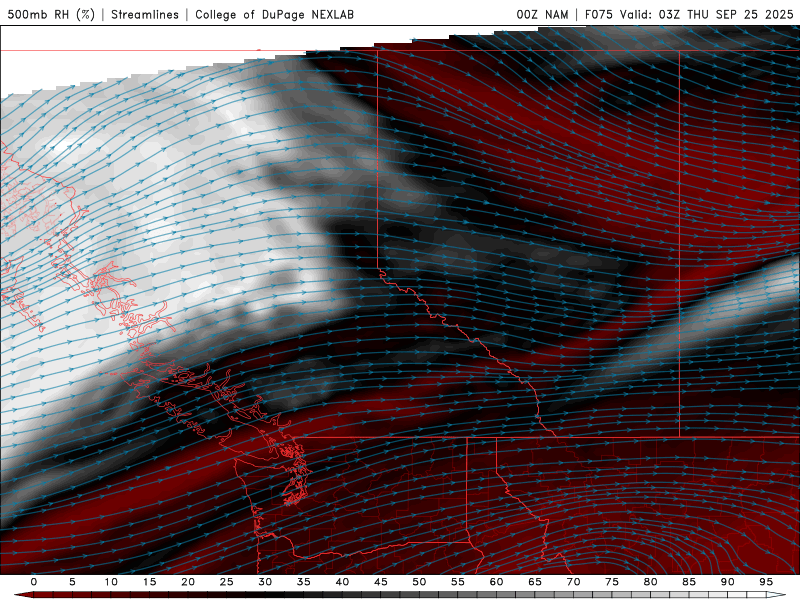This screenshot has width=800, height=600.
Task: Click the '85' colorbar tick label
Action: pos(689,582)
